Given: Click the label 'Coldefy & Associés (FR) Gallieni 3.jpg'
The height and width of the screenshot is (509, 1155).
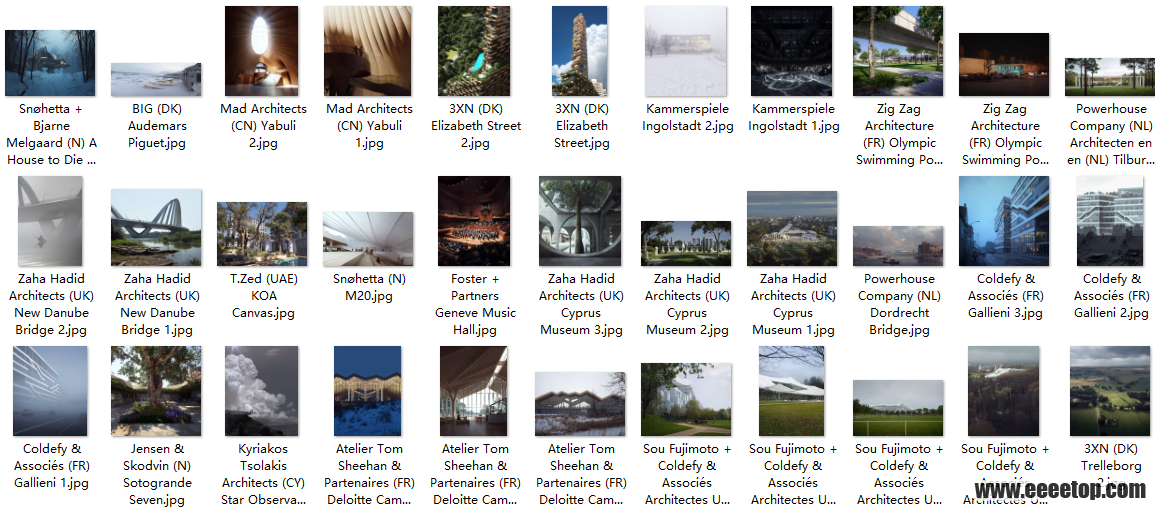Looking at the screenshot, I should (x=1005, y=295).
